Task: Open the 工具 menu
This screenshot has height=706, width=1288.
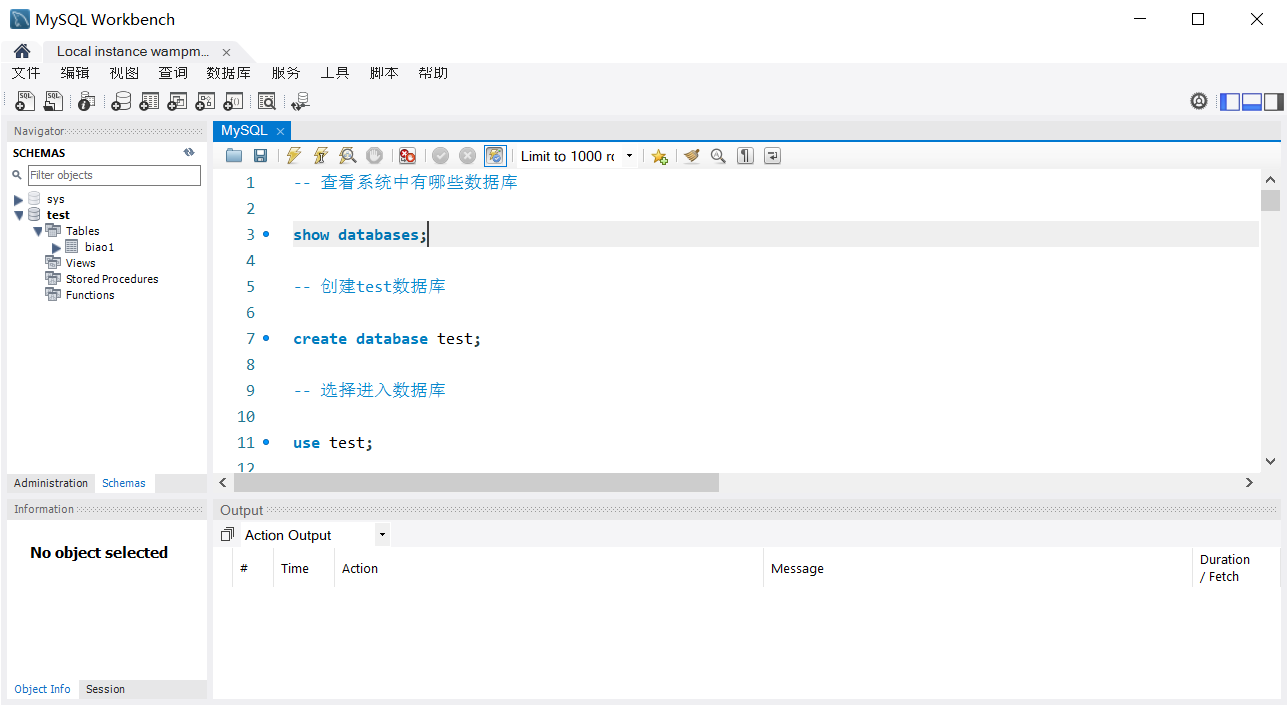Action: coord(335,73)
